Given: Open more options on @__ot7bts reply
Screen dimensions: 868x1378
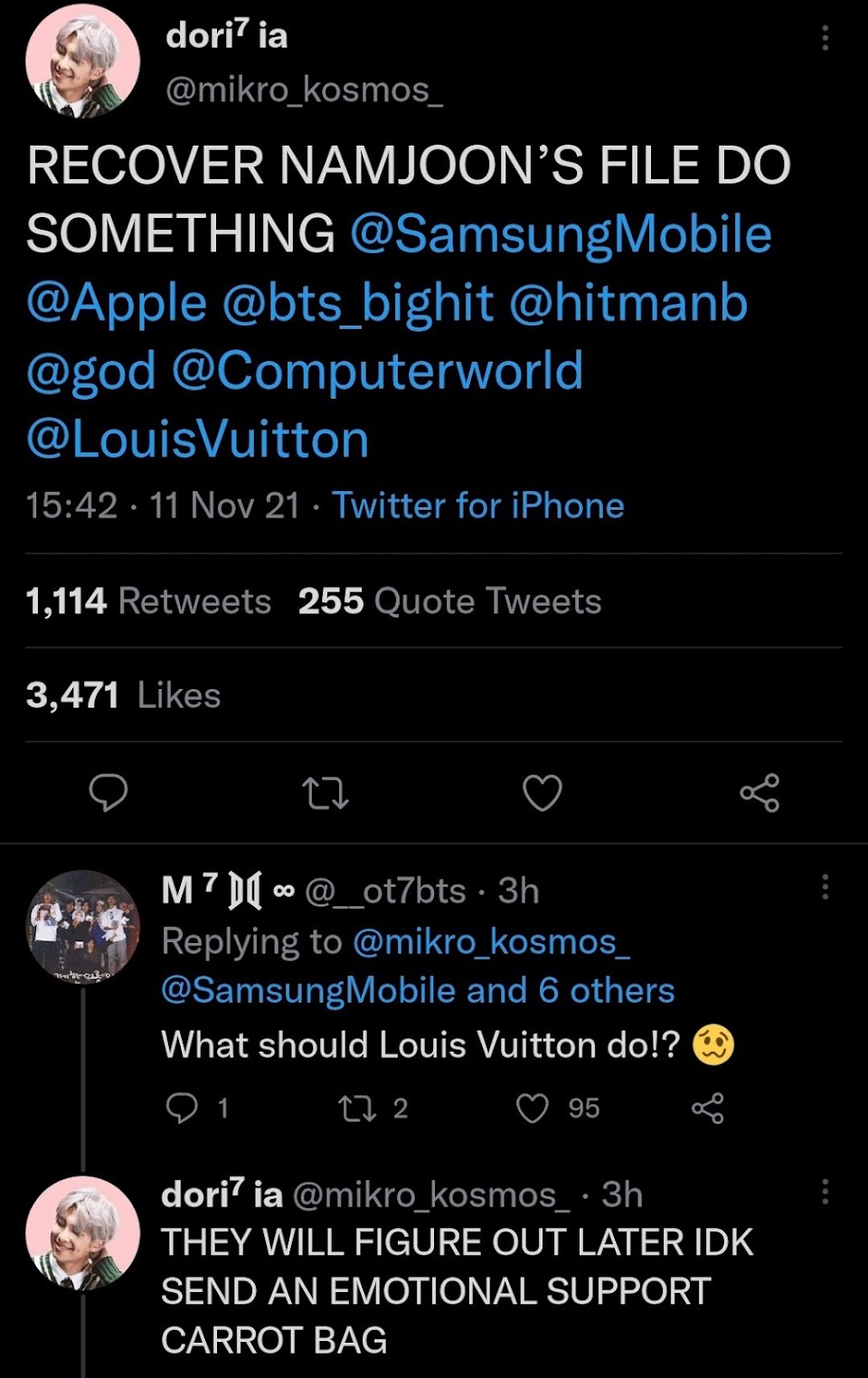Looking at the screenshot, I should [x=825, y=887].
